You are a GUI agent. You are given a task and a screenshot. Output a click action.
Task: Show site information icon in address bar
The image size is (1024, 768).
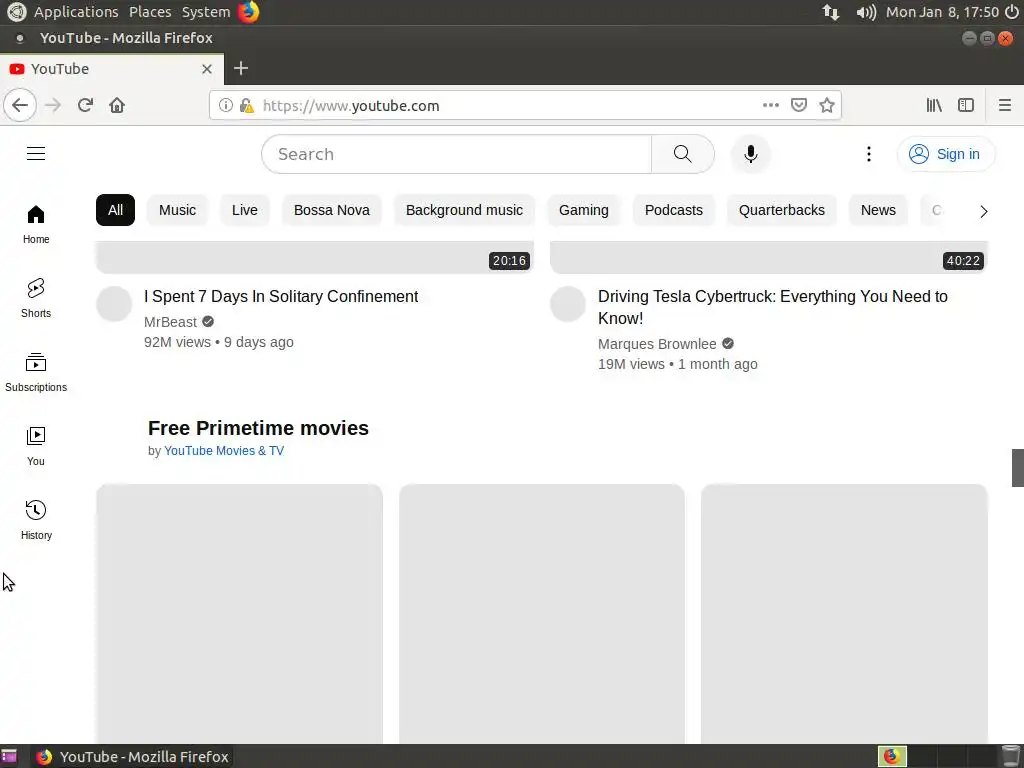click(x=225, y=105)
